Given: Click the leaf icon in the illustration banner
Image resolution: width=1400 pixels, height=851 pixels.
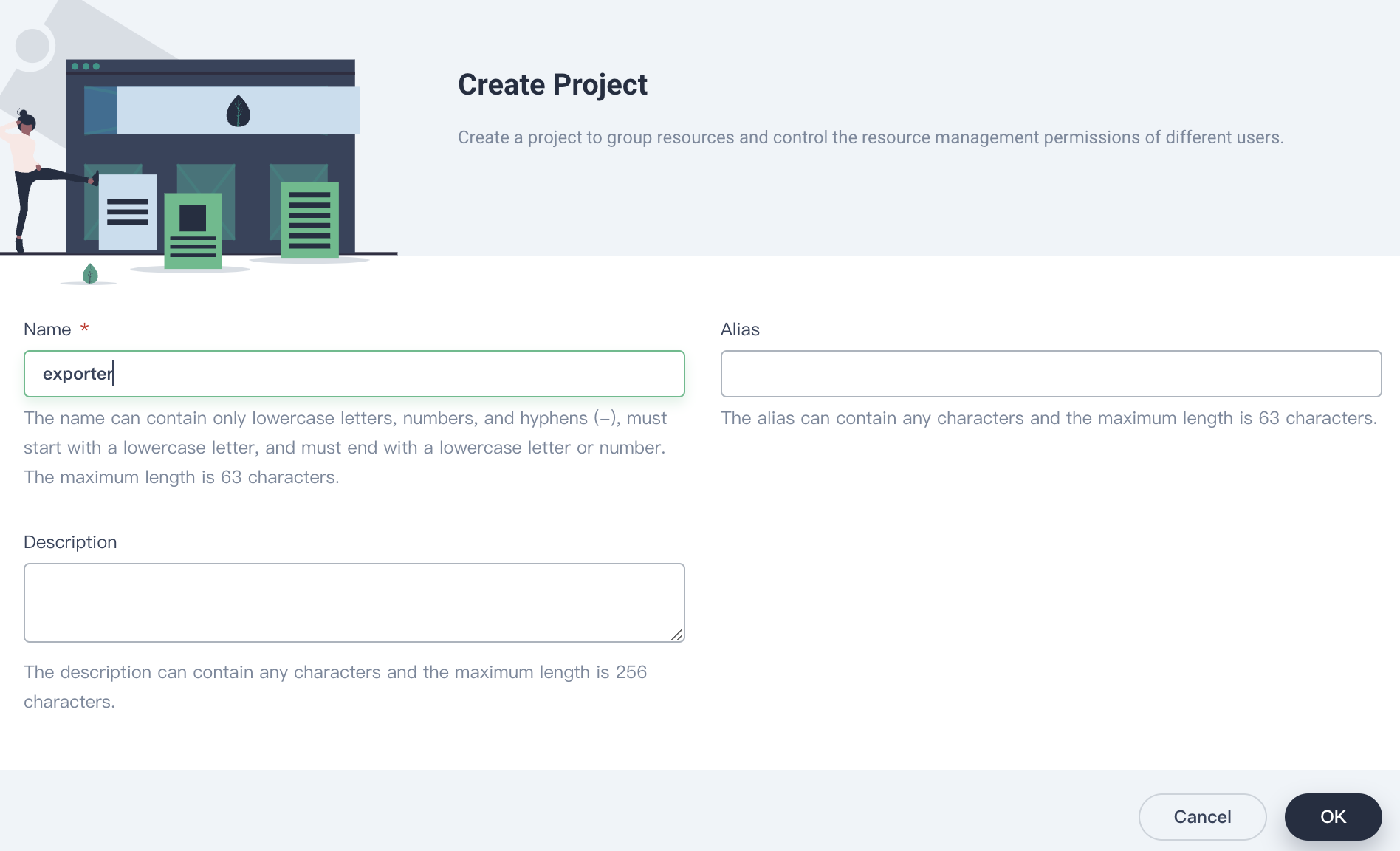Looking at the screenshot, I should click(238, 109).
